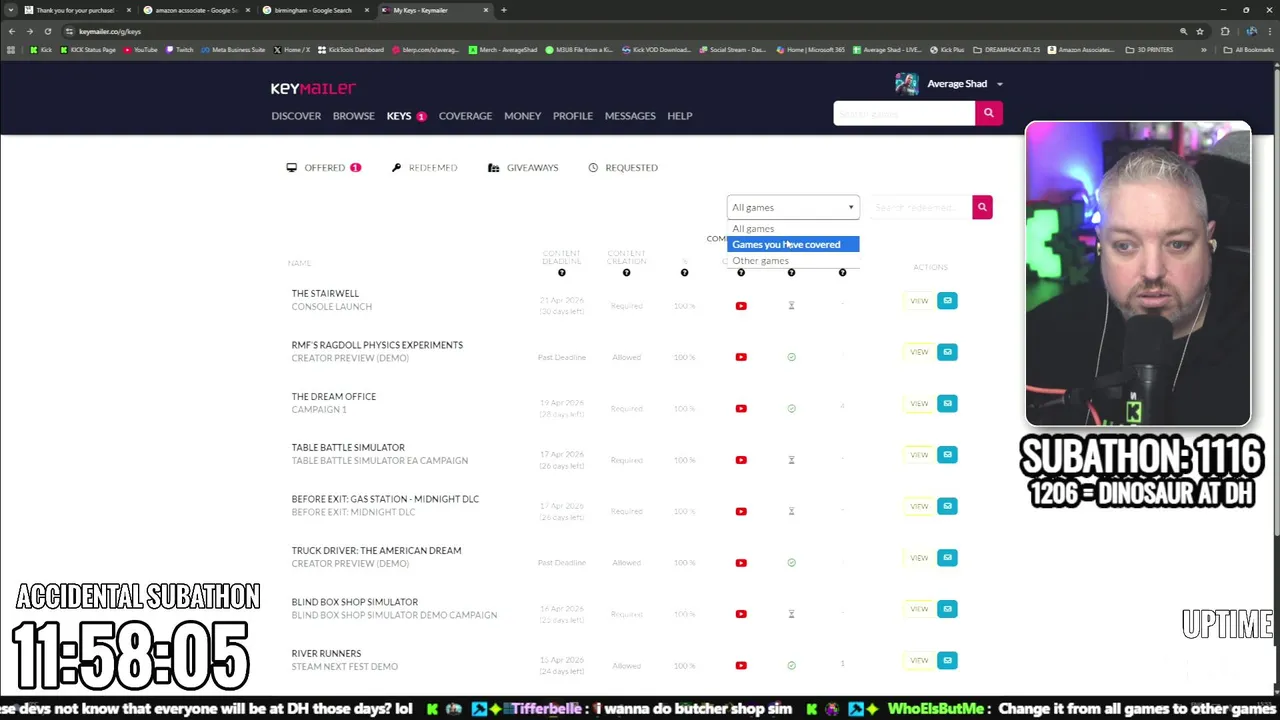1280x720 pixels.
Task: Bookmark this page with the star icon
Action: [1199, 31]
